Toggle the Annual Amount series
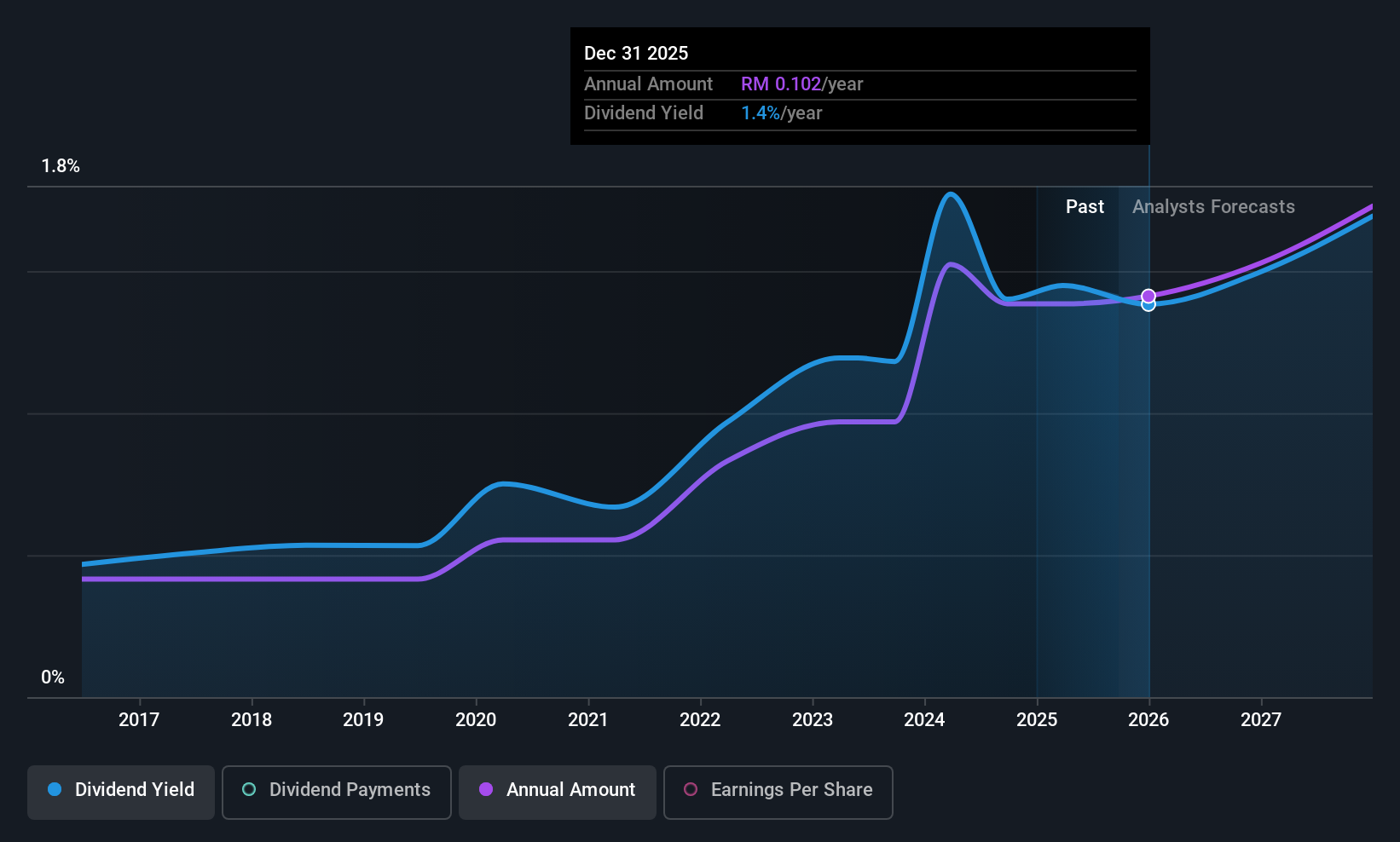The width and height of the screenshot is (1400, 842). point(558,792)
